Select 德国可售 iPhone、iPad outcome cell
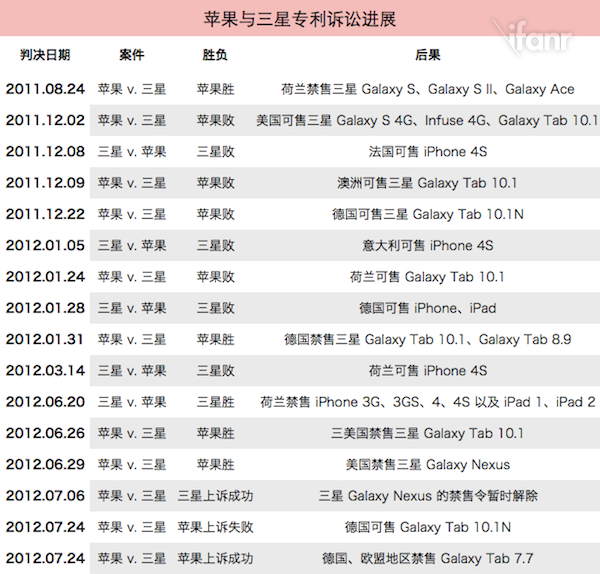This screenshot has width=600, height=574. tap(427, 308)
